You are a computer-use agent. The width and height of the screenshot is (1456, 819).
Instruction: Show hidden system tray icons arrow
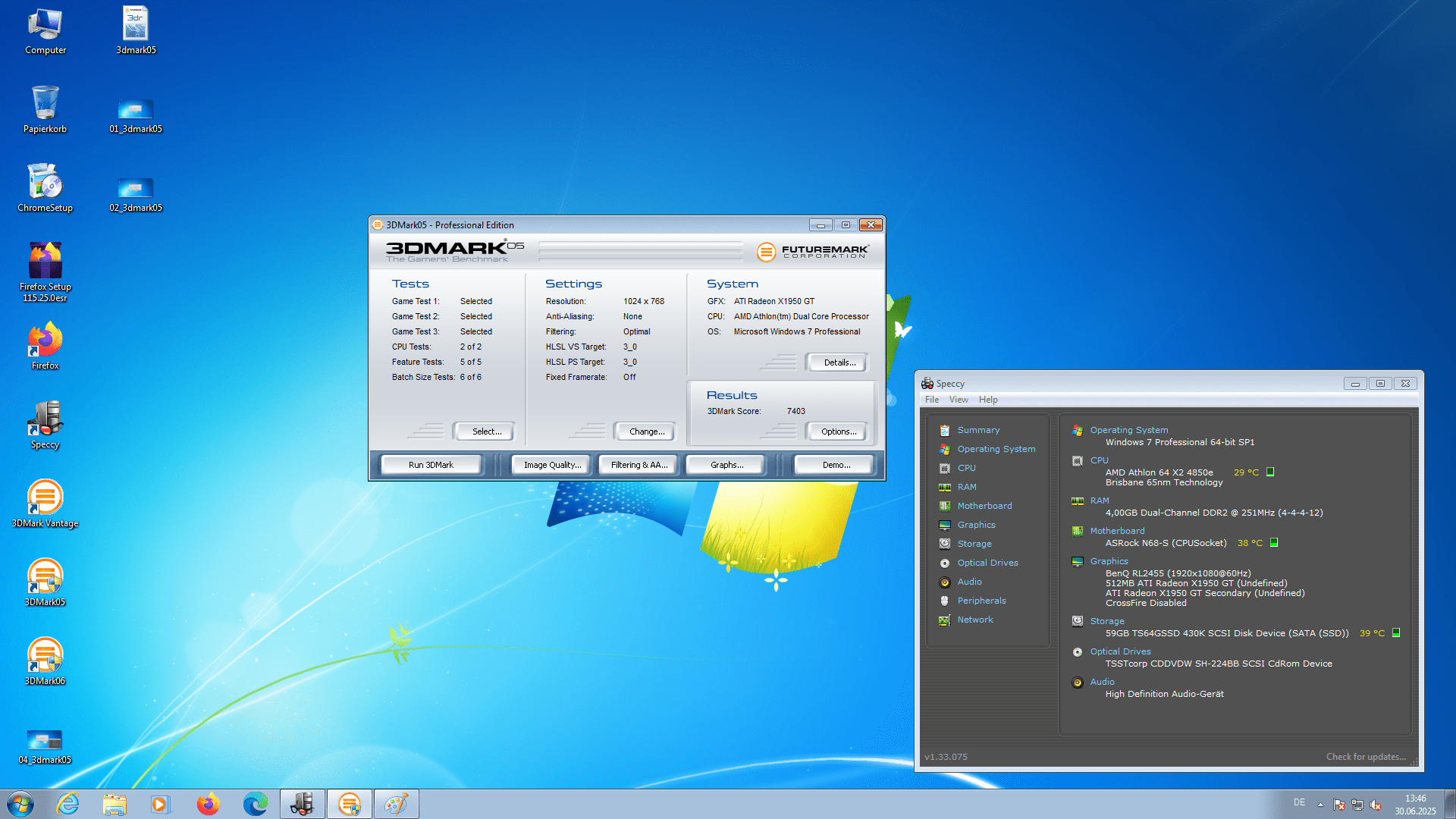pyautogui.click(x=1320, y=805)
